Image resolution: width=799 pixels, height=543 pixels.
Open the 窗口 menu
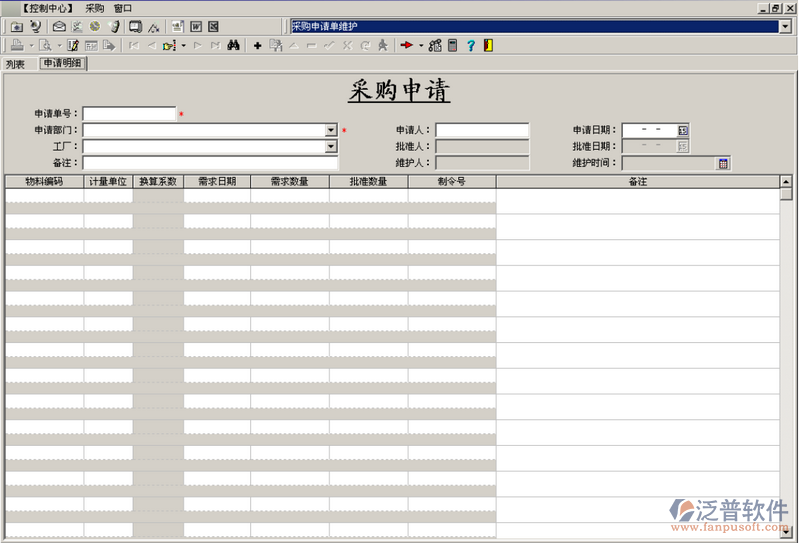click(122, 8)
